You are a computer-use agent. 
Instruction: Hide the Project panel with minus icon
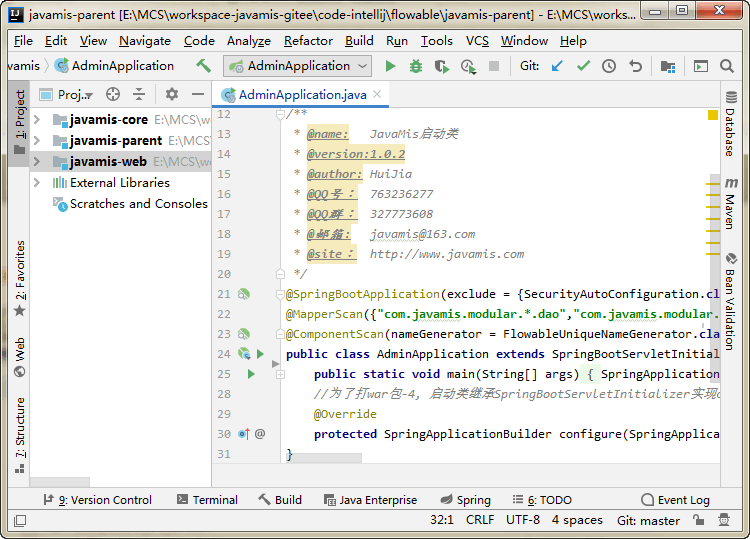tap(198, 94)
